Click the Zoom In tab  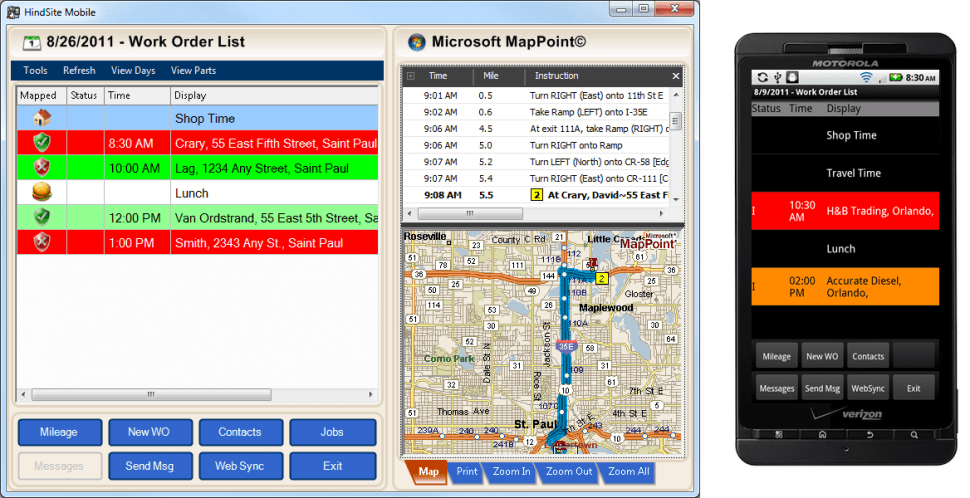[512, 471]
